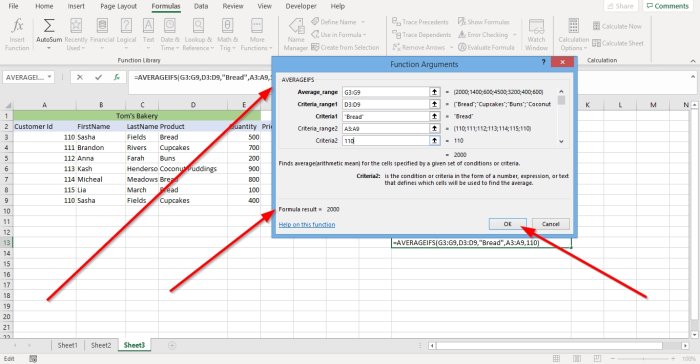Open Recently Used functions
This screenshot has width=700, height=364.
[x=76, y=35]
